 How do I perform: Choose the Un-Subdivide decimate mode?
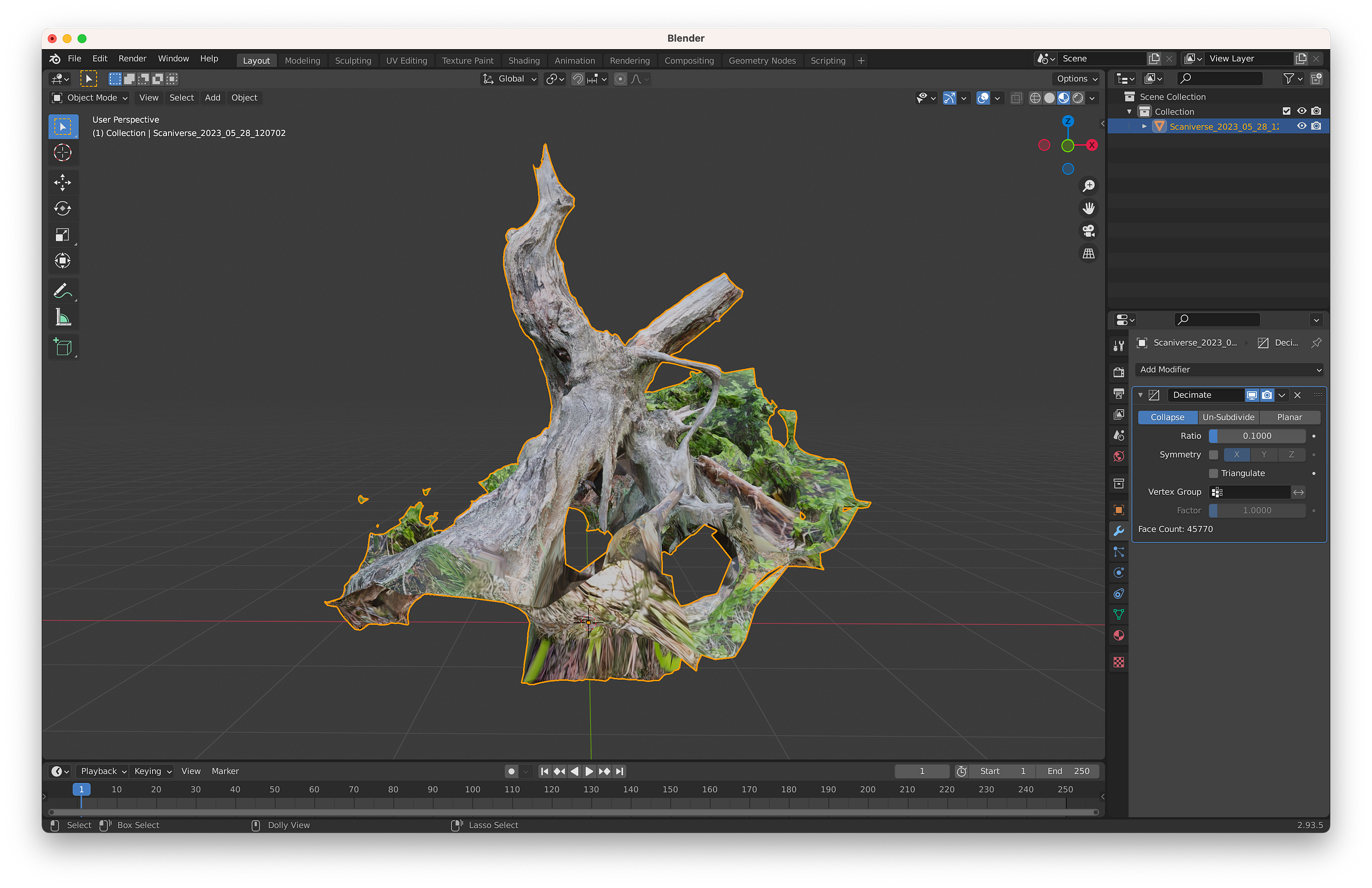pyautogui.click(x=1228, y=417)
